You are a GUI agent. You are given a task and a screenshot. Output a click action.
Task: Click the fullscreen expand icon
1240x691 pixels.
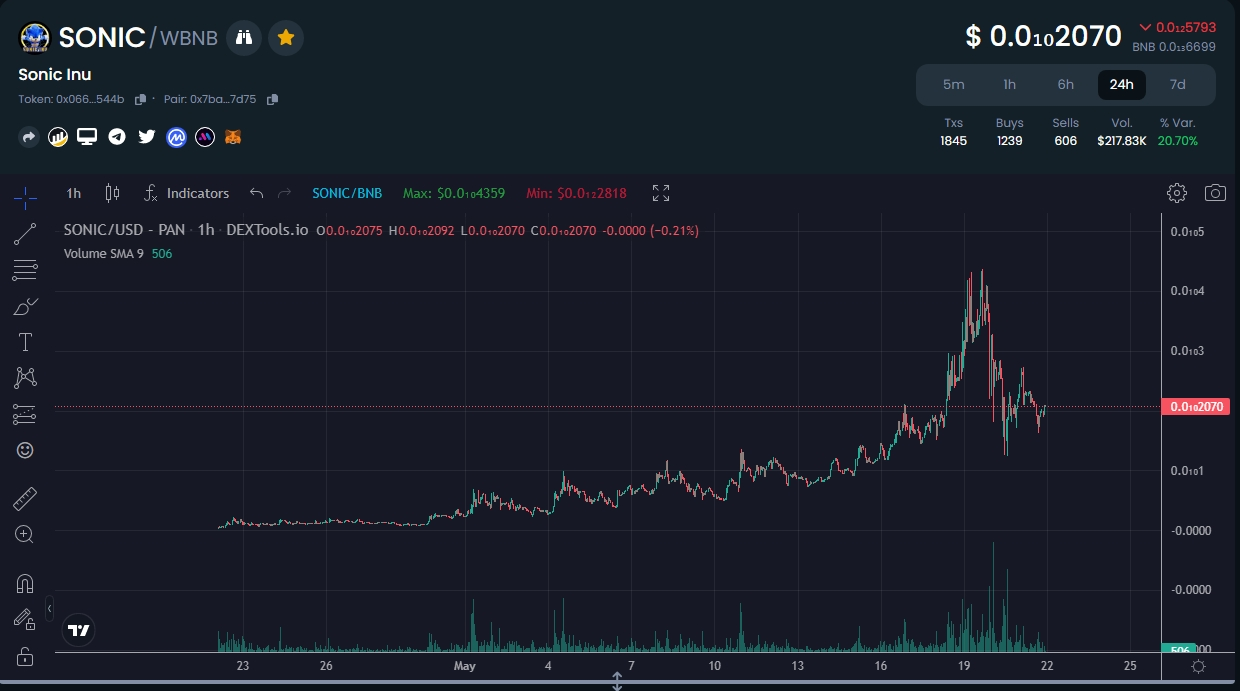coord(661,193)
